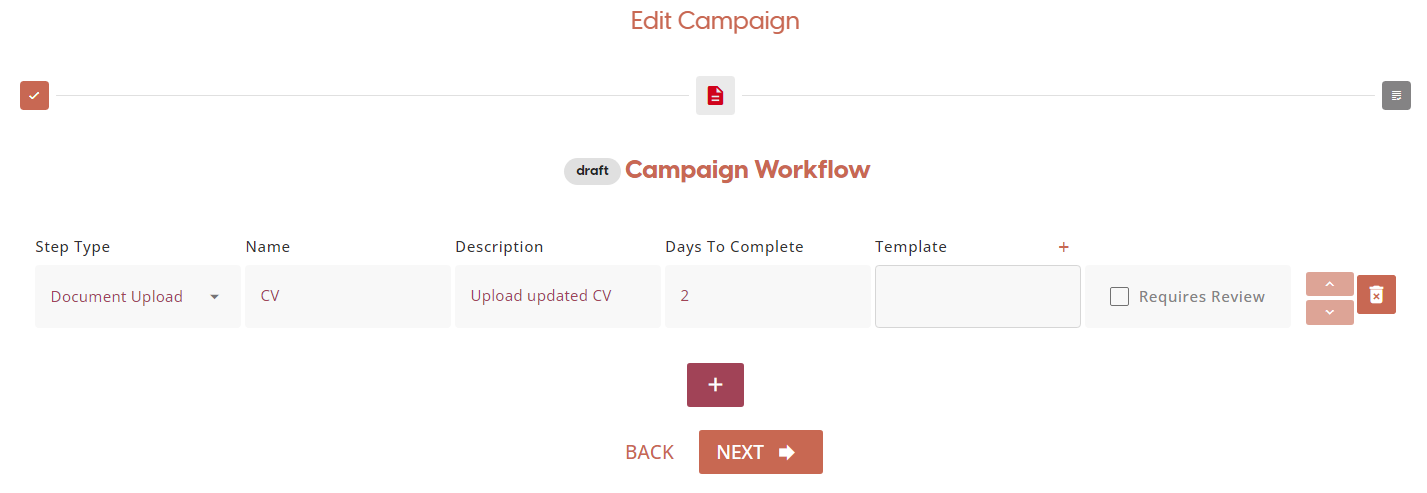Enable the Requires Review checkbox
The width and height of the screenshot is (1427, 493).
coord(1120,297)
